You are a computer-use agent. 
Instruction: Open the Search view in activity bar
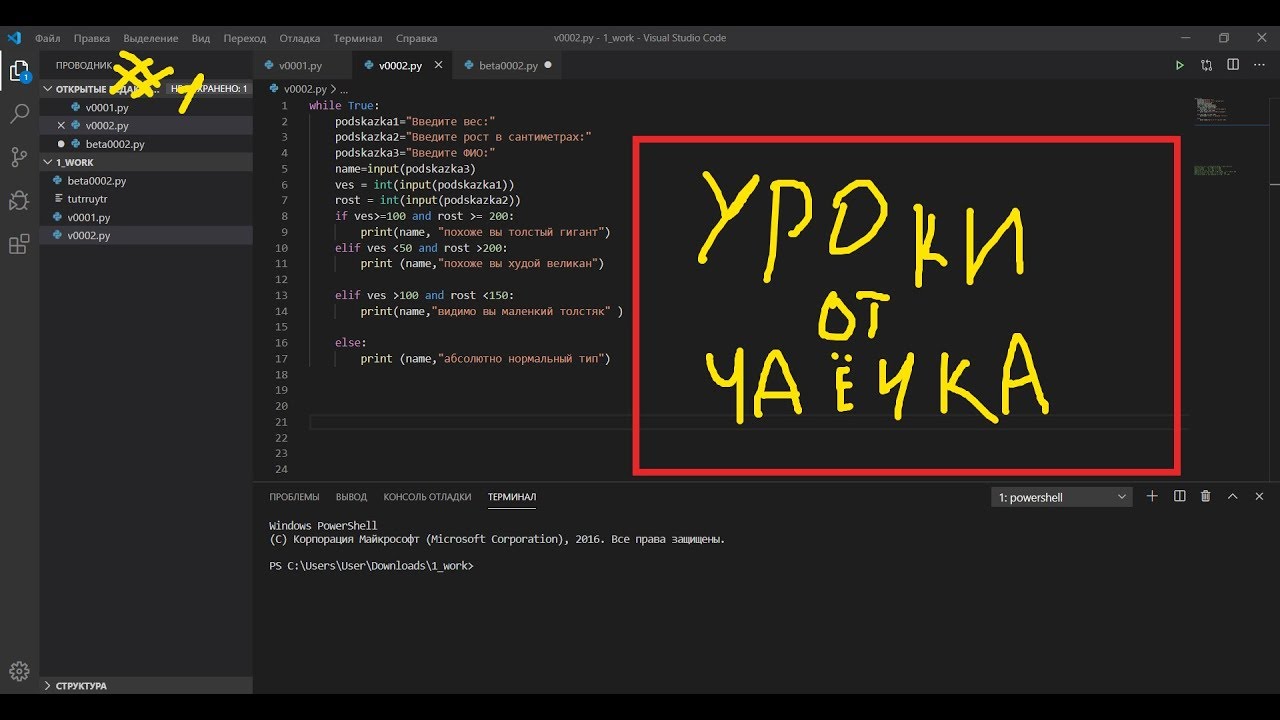tap(19, 114)
